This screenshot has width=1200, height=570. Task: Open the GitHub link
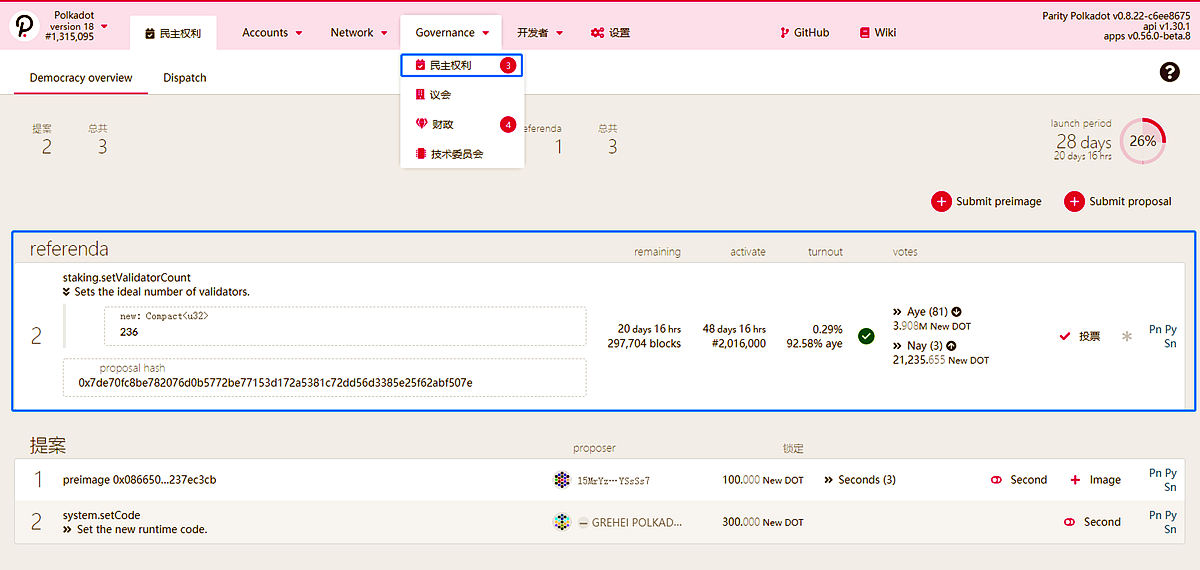coord(804,33)
